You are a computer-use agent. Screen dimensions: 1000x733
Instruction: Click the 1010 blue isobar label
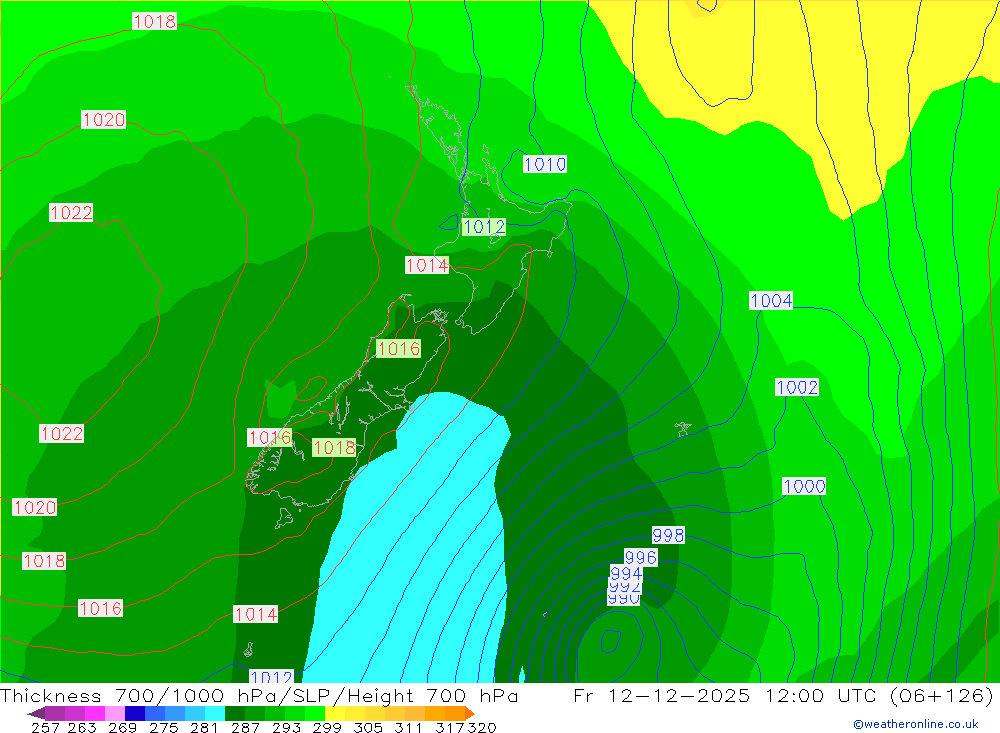(x=545, y=165)
